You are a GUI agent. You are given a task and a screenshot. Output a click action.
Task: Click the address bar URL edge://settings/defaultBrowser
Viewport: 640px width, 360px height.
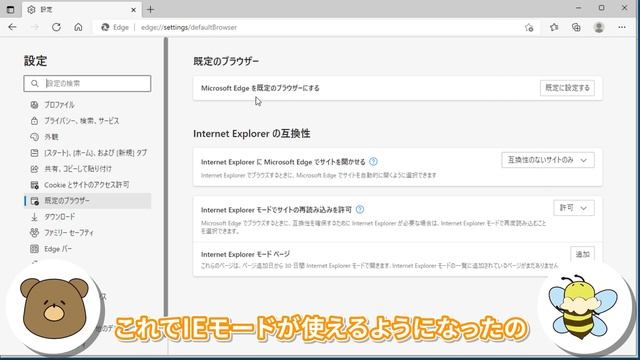click(189, 27)
